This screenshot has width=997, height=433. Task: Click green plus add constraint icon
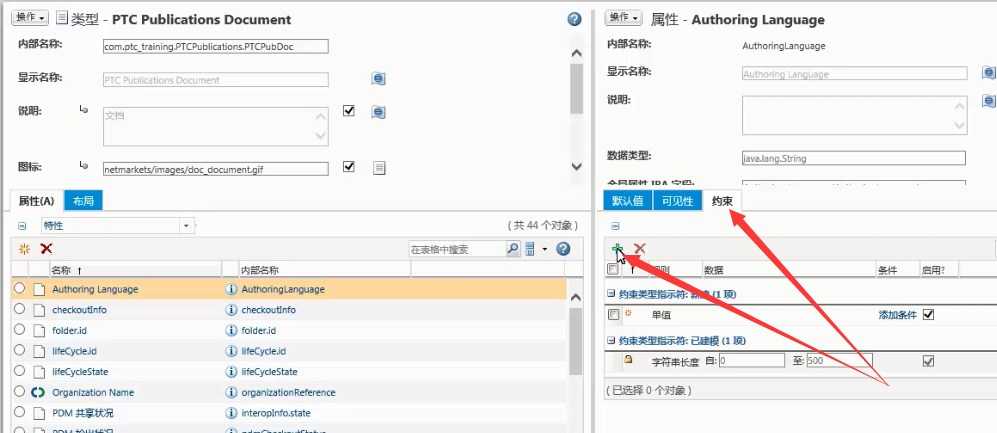617,249
